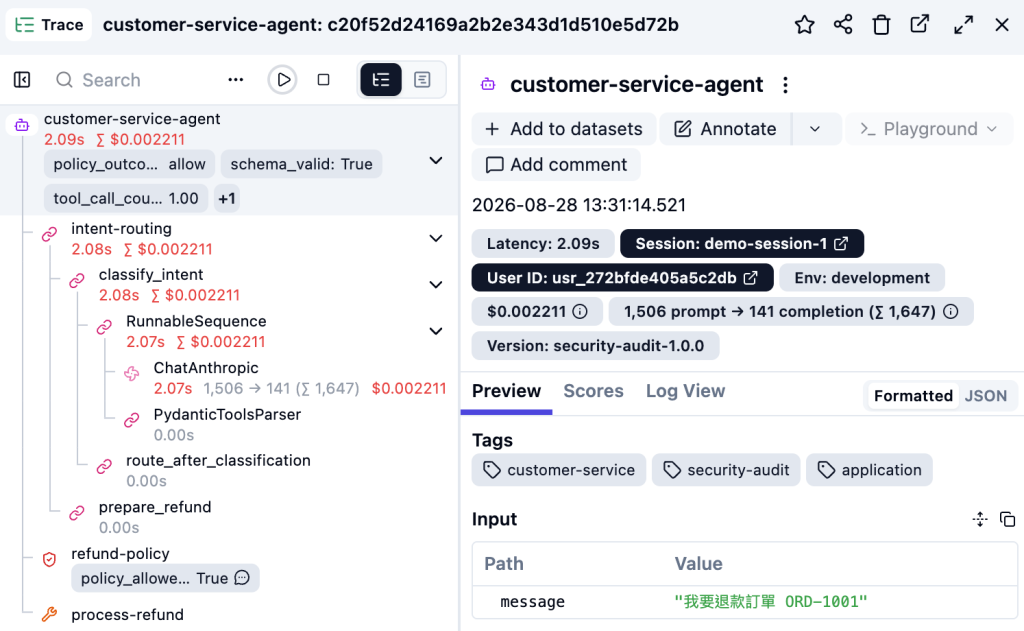The width and height of the screenshot is (1024, 631).
Task: Open the Playground dropdown
Action: click(x=929, y=129)
